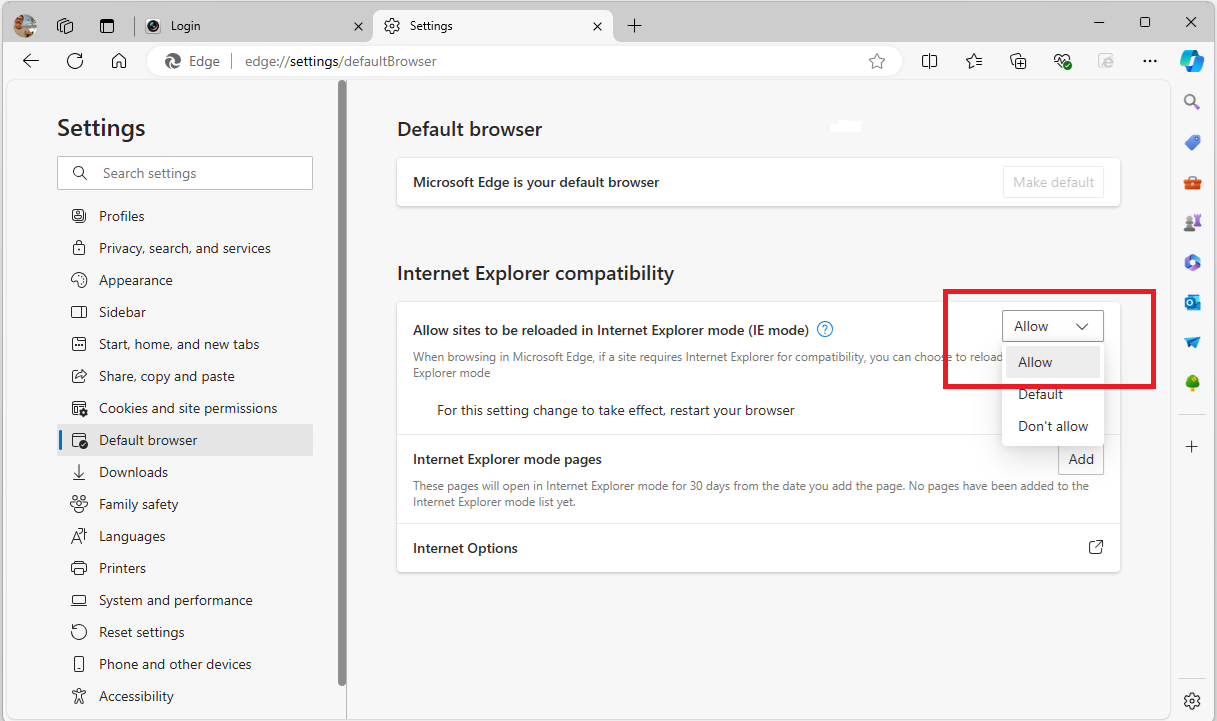Viewport: 1217px width, 721px height.
Task: Open the Workspaces icon in title bar
Action: click(66, 26)
